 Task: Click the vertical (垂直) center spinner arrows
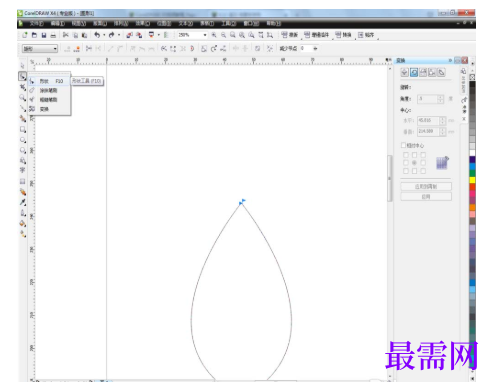[x=442, y=132]
